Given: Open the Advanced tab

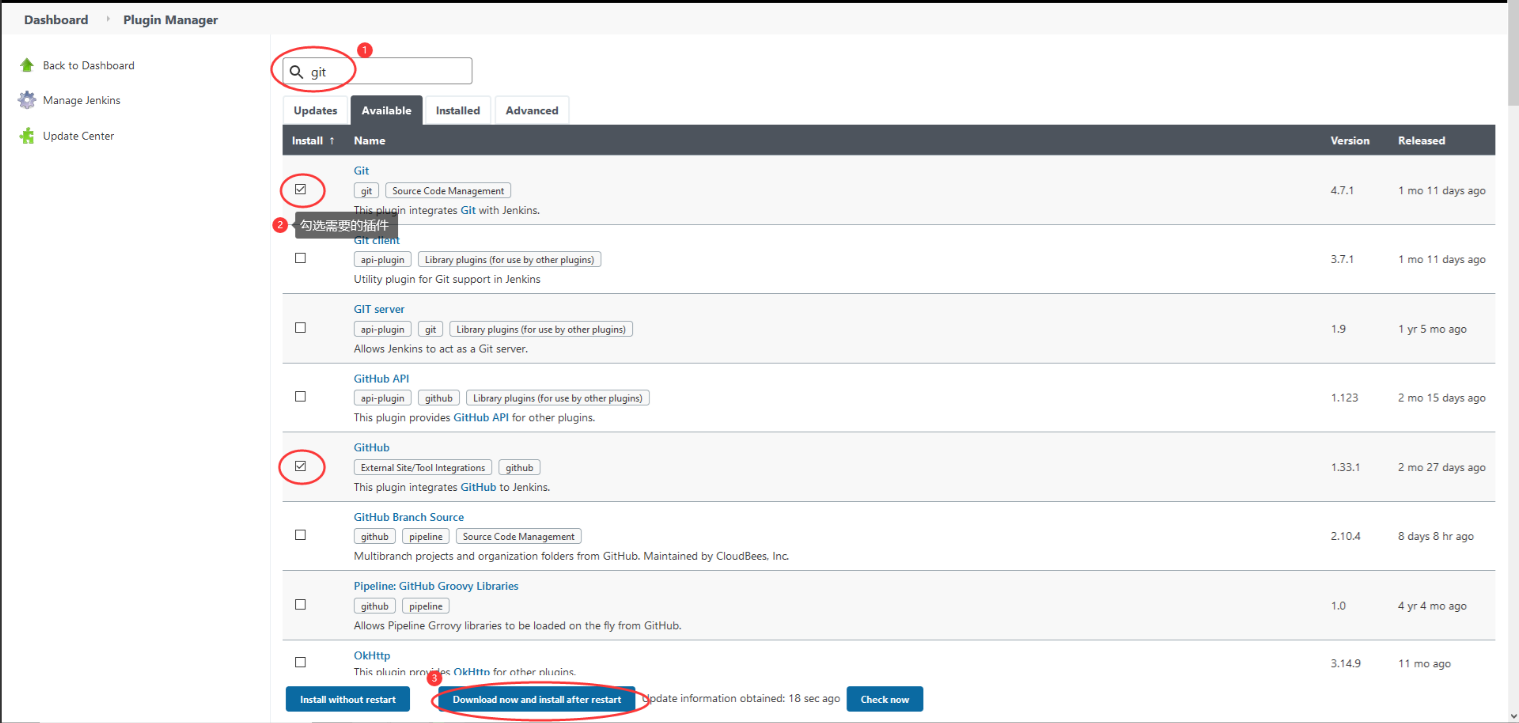Looking at the screenshot, I should click(532, 110).
